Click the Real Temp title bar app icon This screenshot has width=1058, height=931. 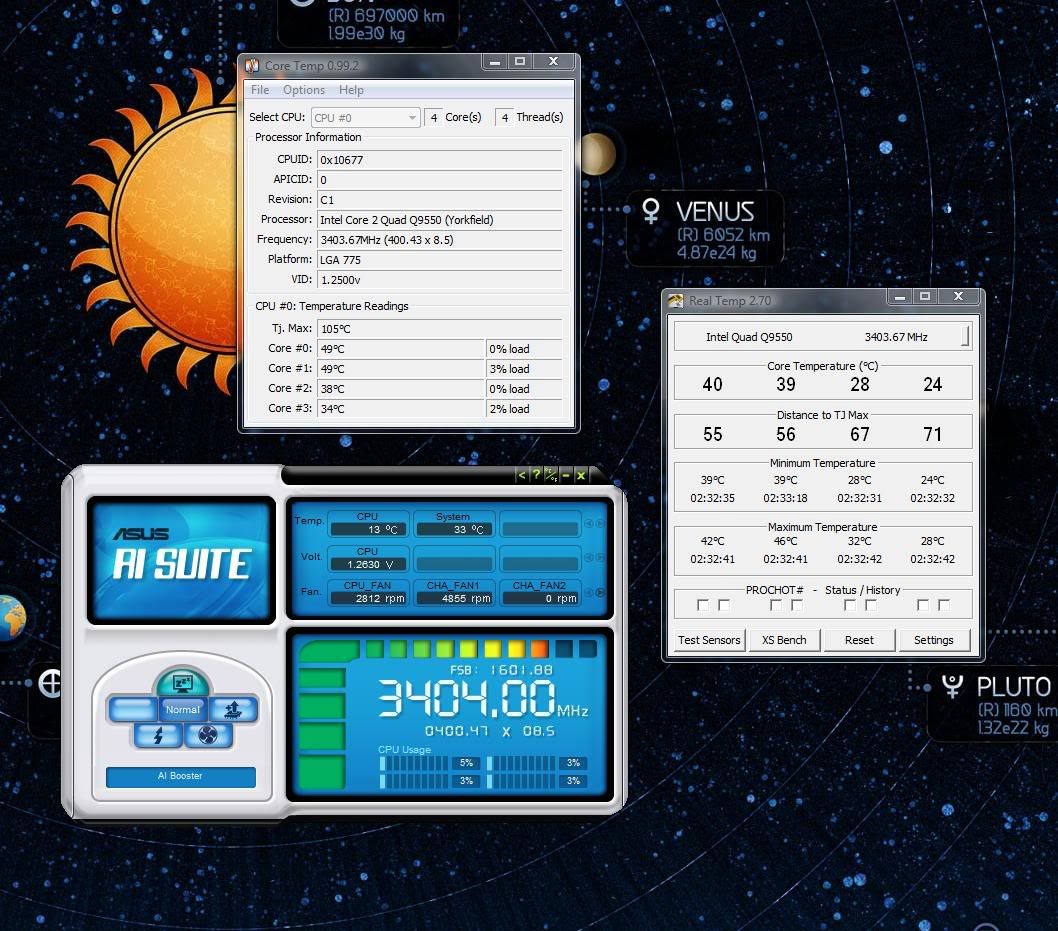click(675, 300)
